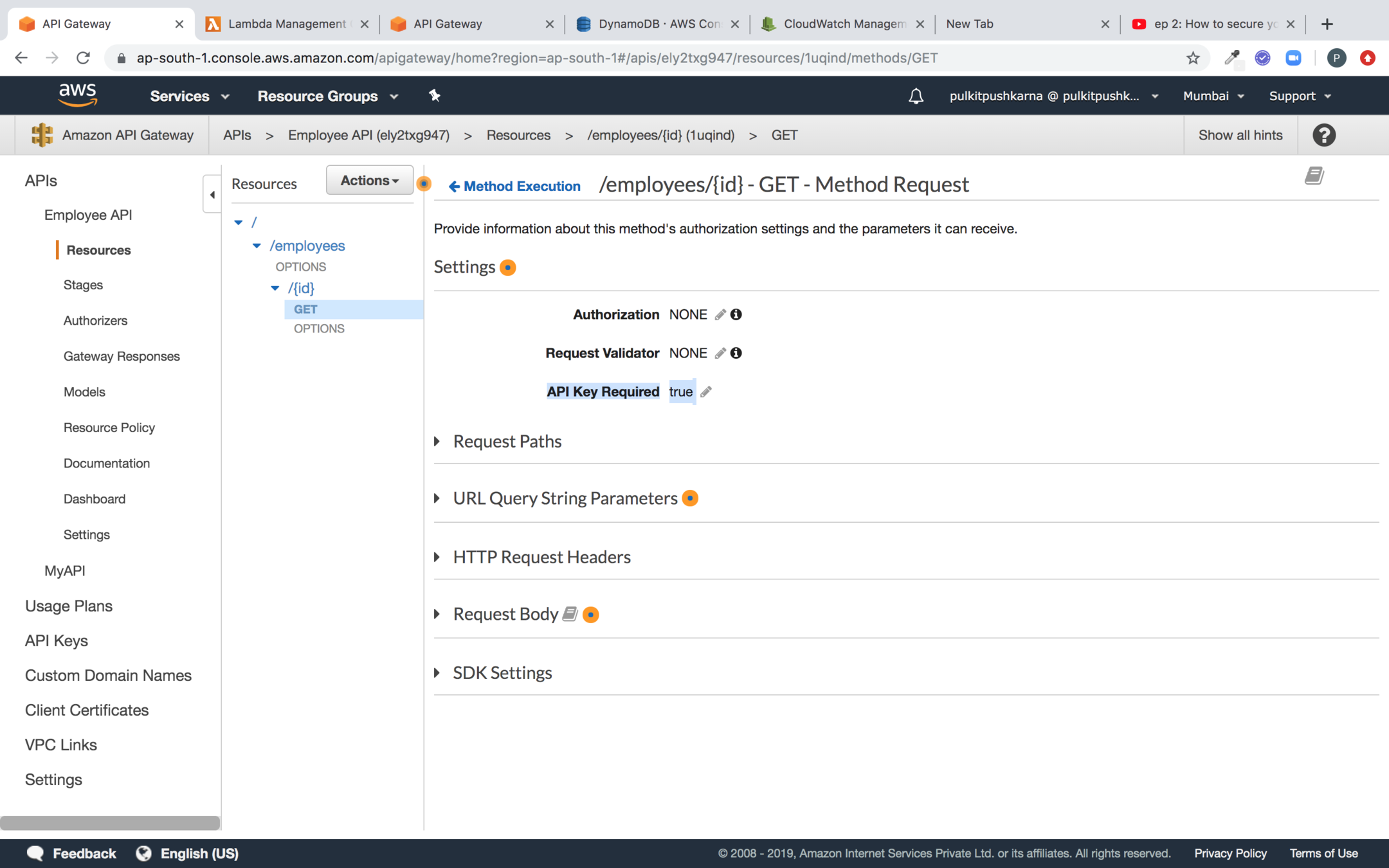Viewport: 1389px width, 868px height.
Task: Click info icon next to Authorization
Action: (736, 314)
